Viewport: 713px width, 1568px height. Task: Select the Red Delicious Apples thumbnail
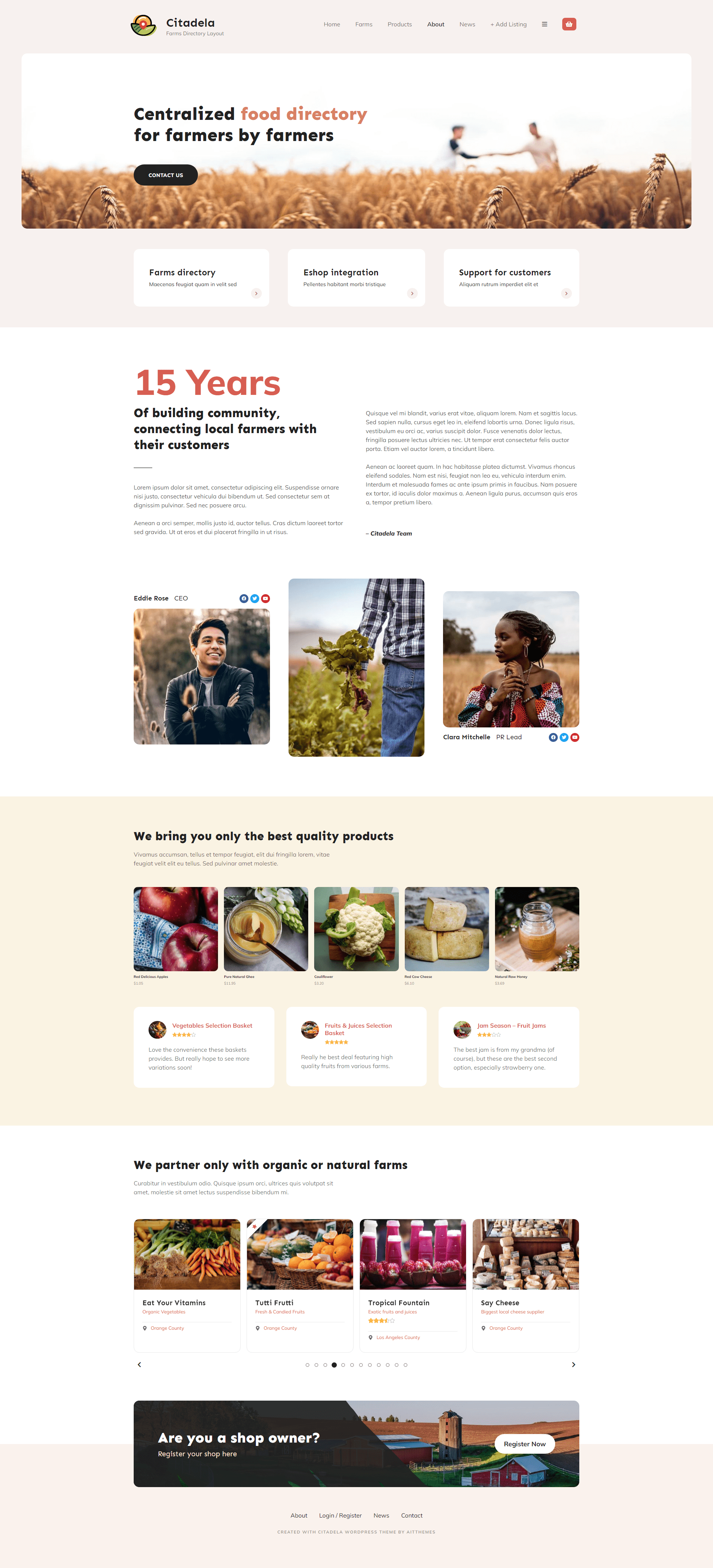coord(176,928)
